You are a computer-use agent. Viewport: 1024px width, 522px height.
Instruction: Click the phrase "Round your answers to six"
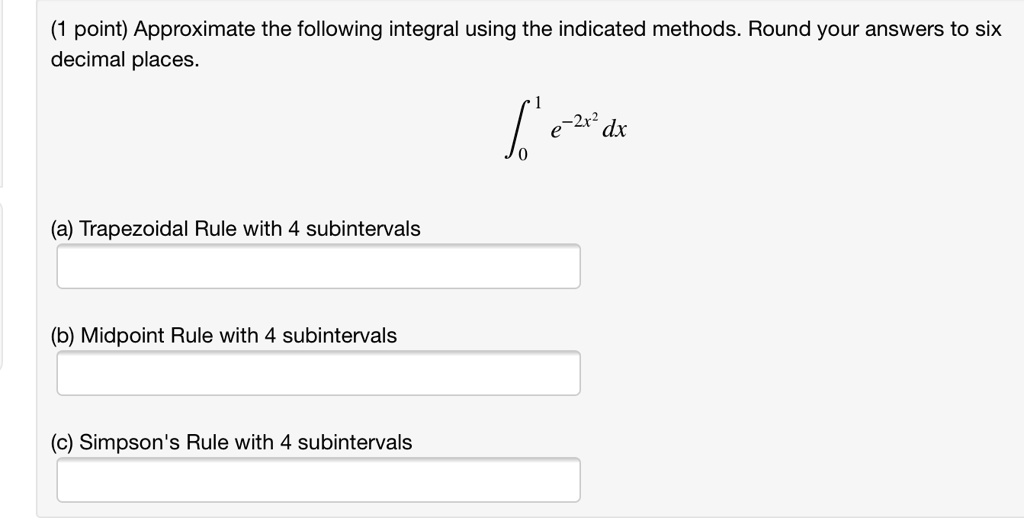[x=874, y=29]
